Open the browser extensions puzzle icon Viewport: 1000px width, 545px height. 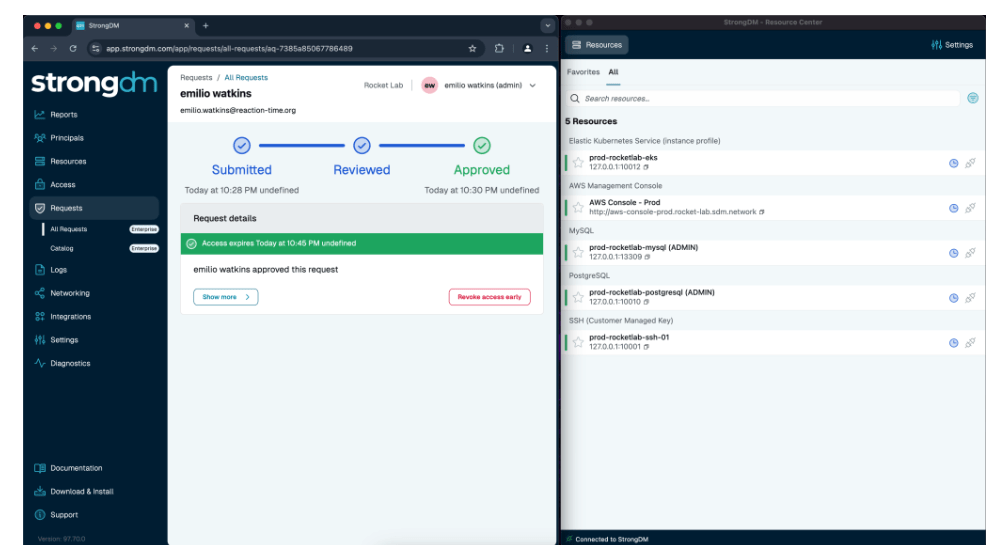point(498,48)
